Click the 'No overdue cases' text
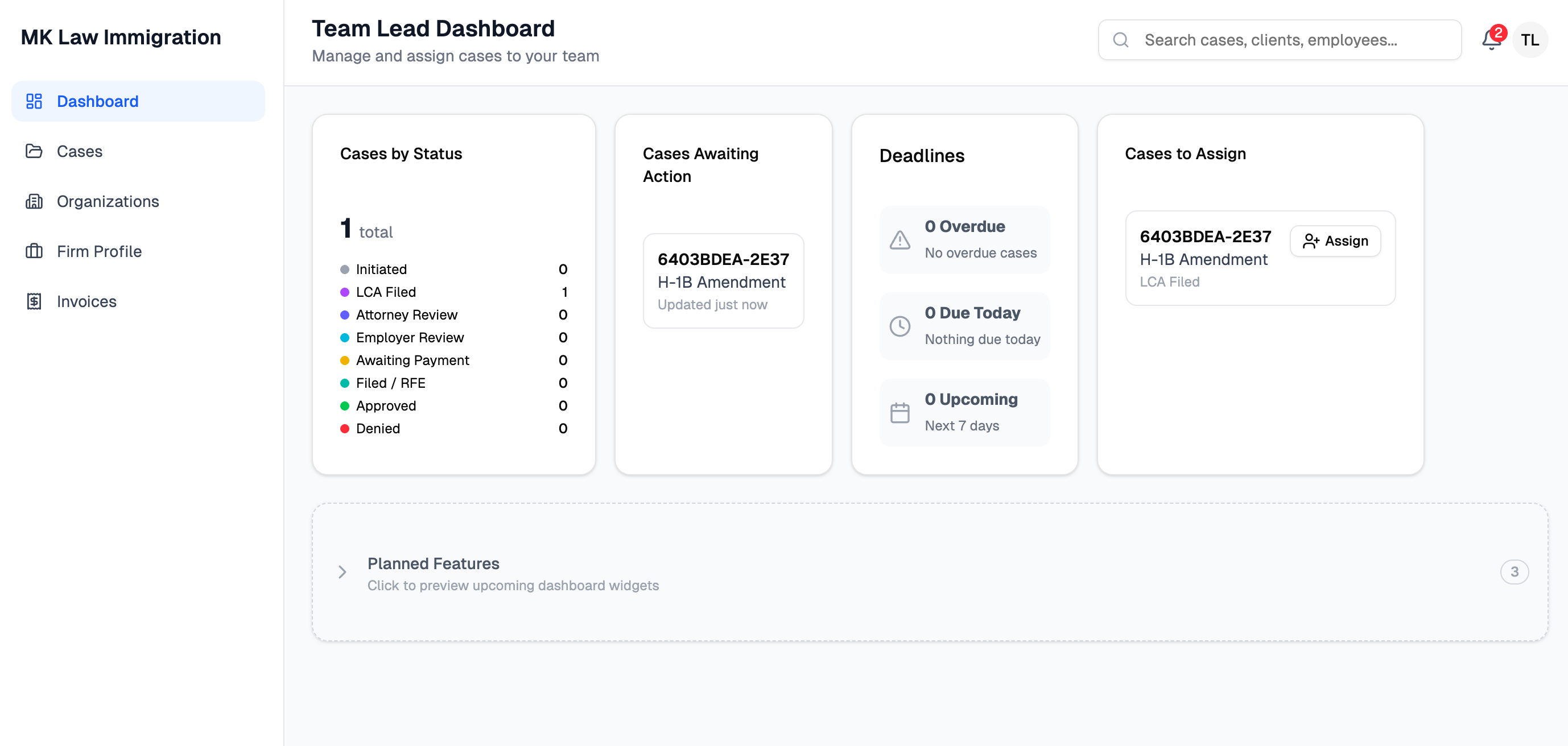 981,252
